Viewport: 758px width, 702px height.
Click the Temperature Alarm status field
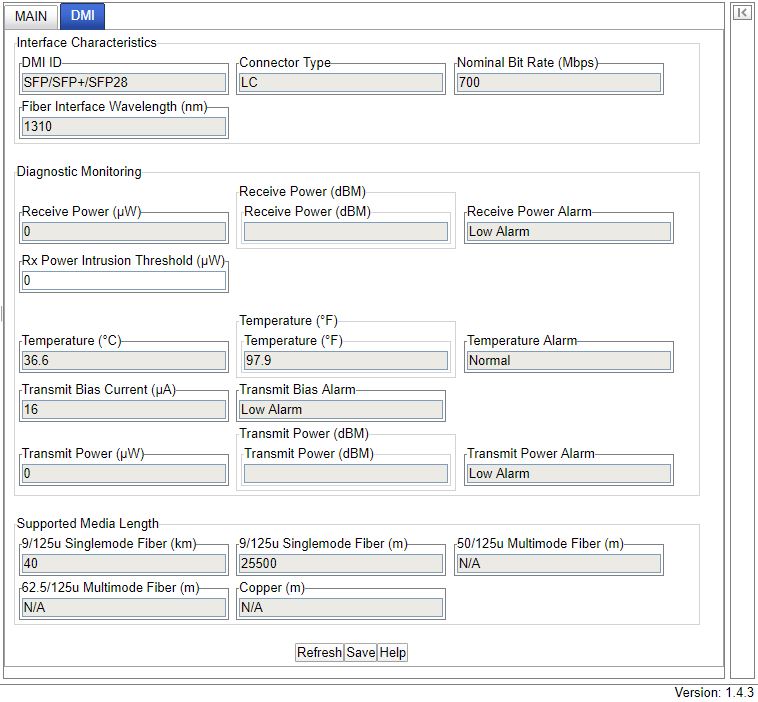pyautogui.click(x=568, y=361)
